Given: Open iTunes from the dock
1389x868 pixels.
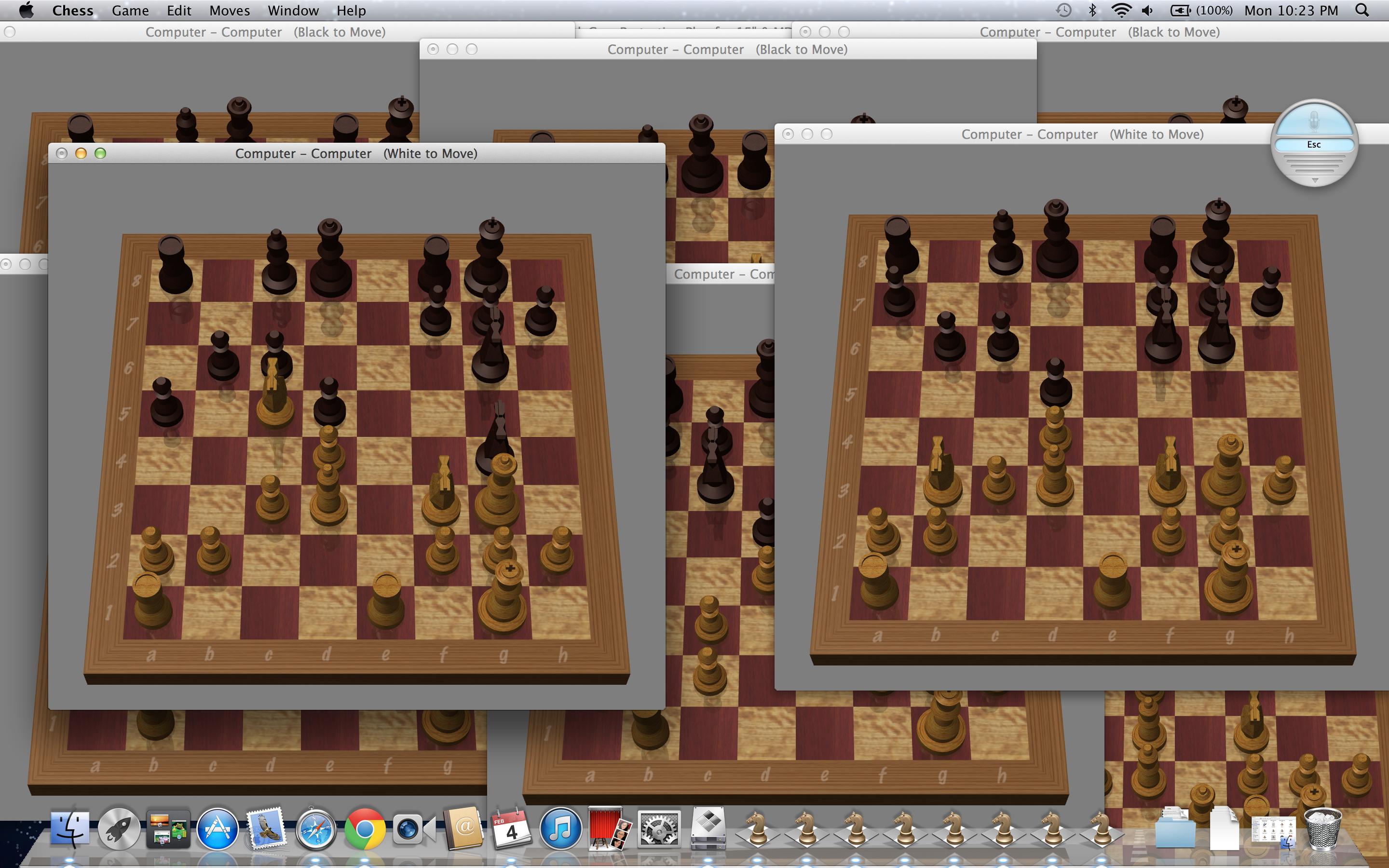Looking at the screenshot, I should (560, 829).
